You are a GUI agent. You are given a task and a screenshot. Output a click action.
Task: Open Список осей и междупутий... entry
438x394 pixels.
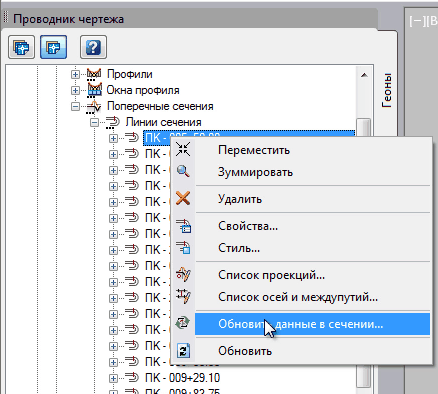point(298,297)
